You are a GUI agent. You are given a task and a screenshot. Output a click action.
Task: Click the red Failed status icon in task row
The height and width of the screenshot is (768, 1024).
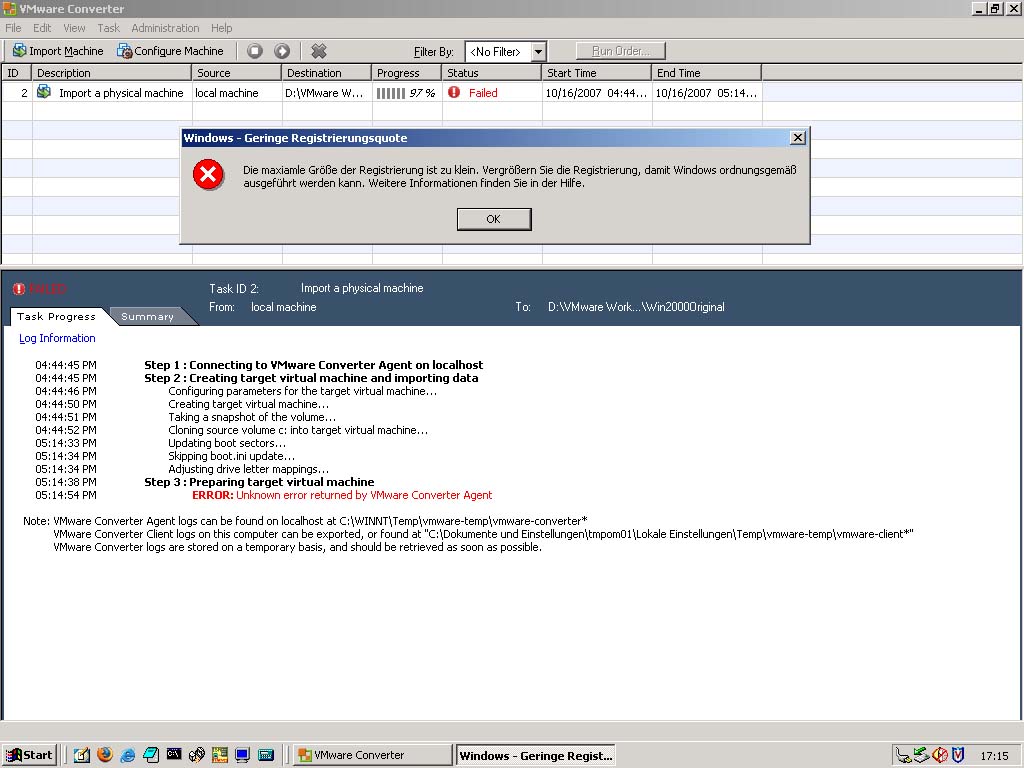[x=454, y=93]
